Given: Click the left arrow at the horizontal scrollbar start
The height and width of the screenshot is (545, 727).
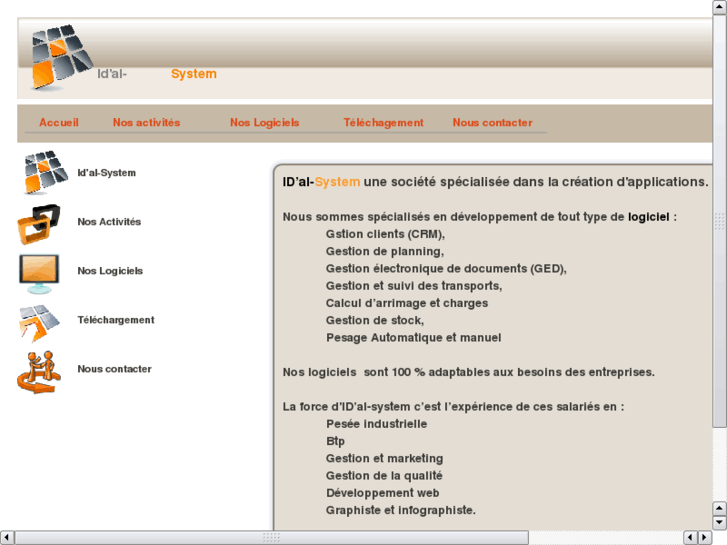Looking at the screenshot, I should click(7, 538).
